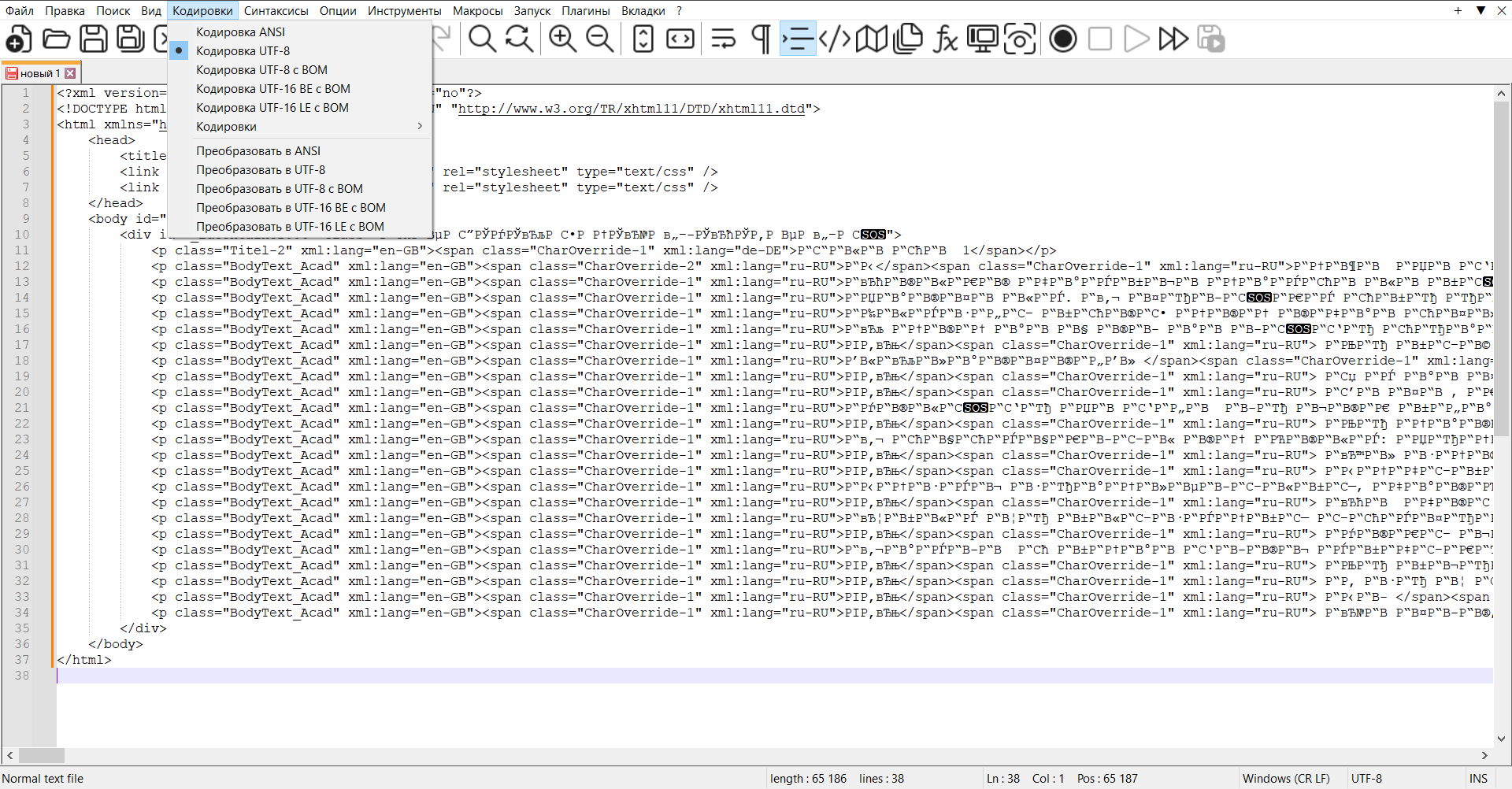
Task: Play back the recorded macro
Action: pyautogui.click(x=1136, y=39)
